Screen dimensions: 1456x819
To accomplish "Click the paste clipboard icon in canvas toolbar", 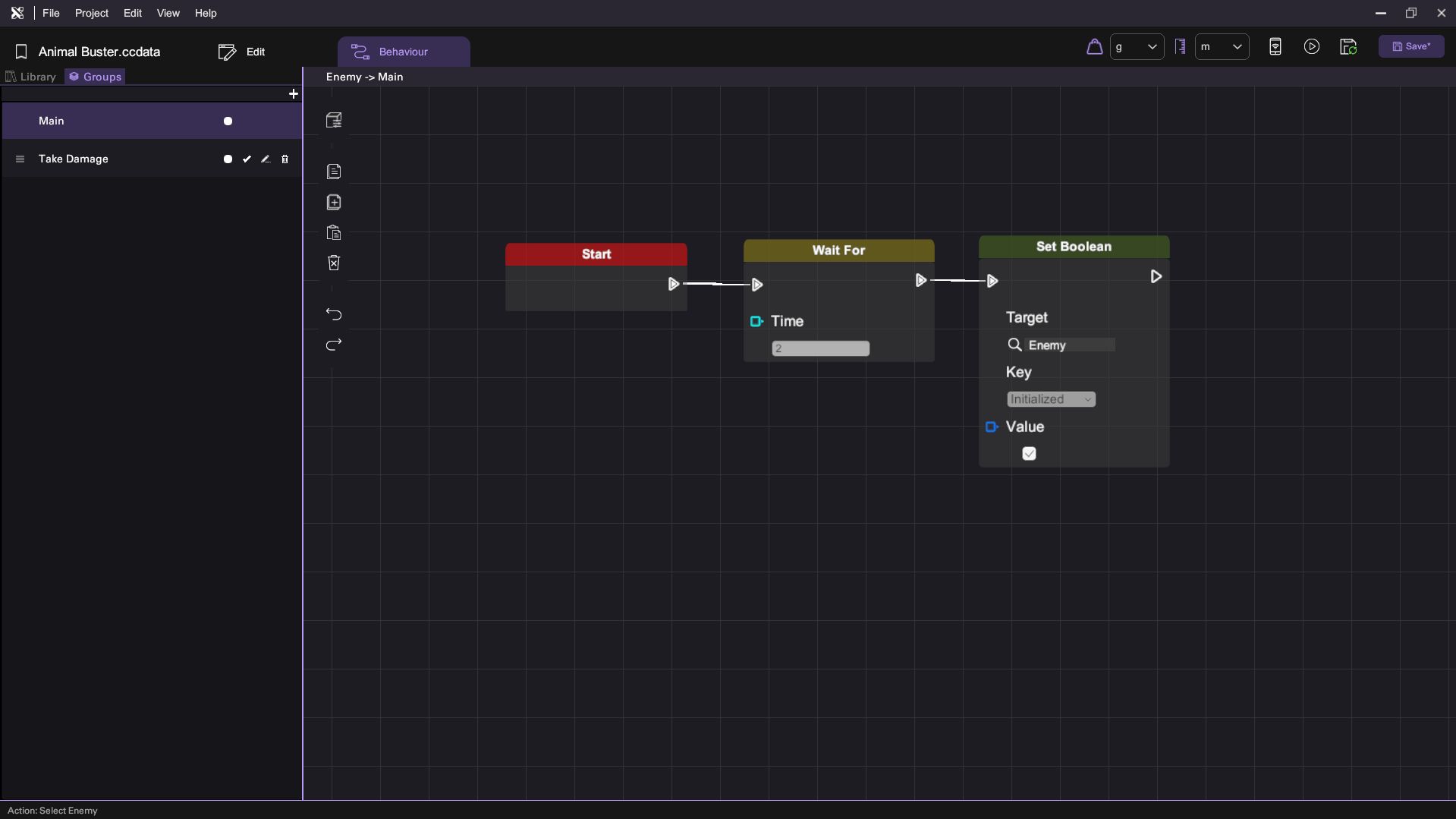I will (x=334, y=233).
